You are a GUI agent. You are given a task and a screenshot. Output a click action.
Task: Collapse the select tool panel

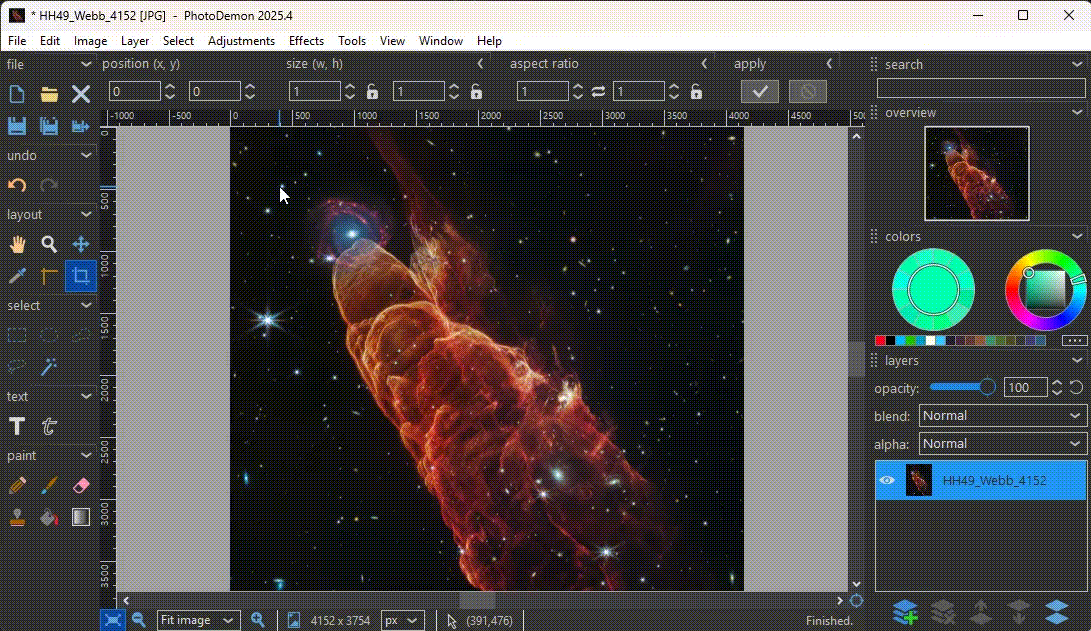pos(86,305)
